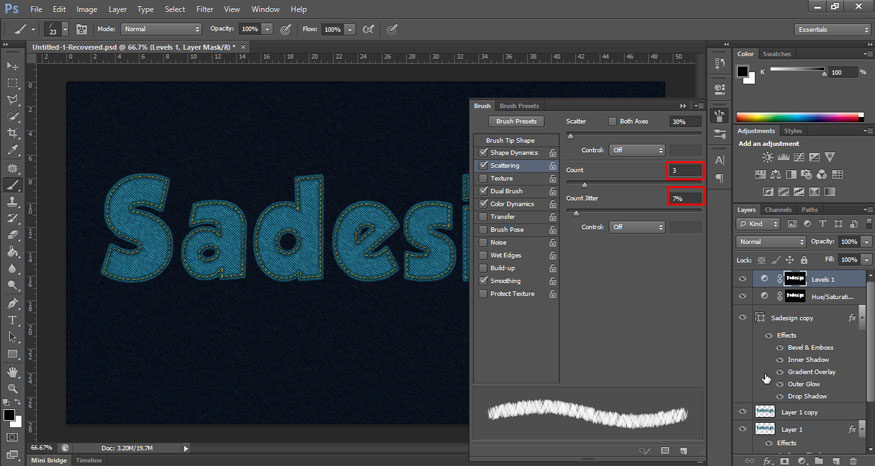Switch to the Styles tab
875x466 pixels.
(792, 131)
